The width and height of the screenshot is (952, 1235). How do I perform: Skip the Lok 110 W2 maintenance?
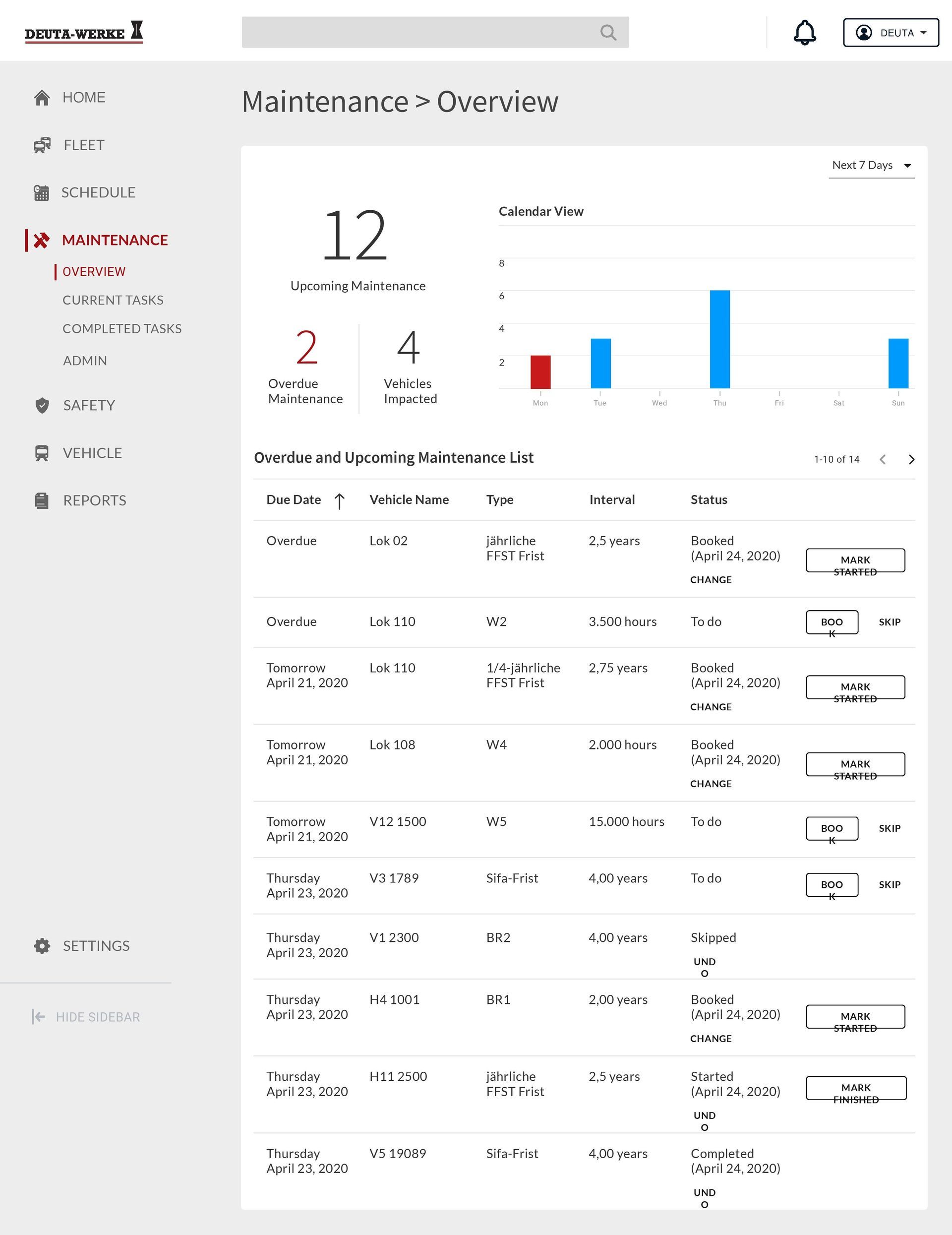click(889, 622)
